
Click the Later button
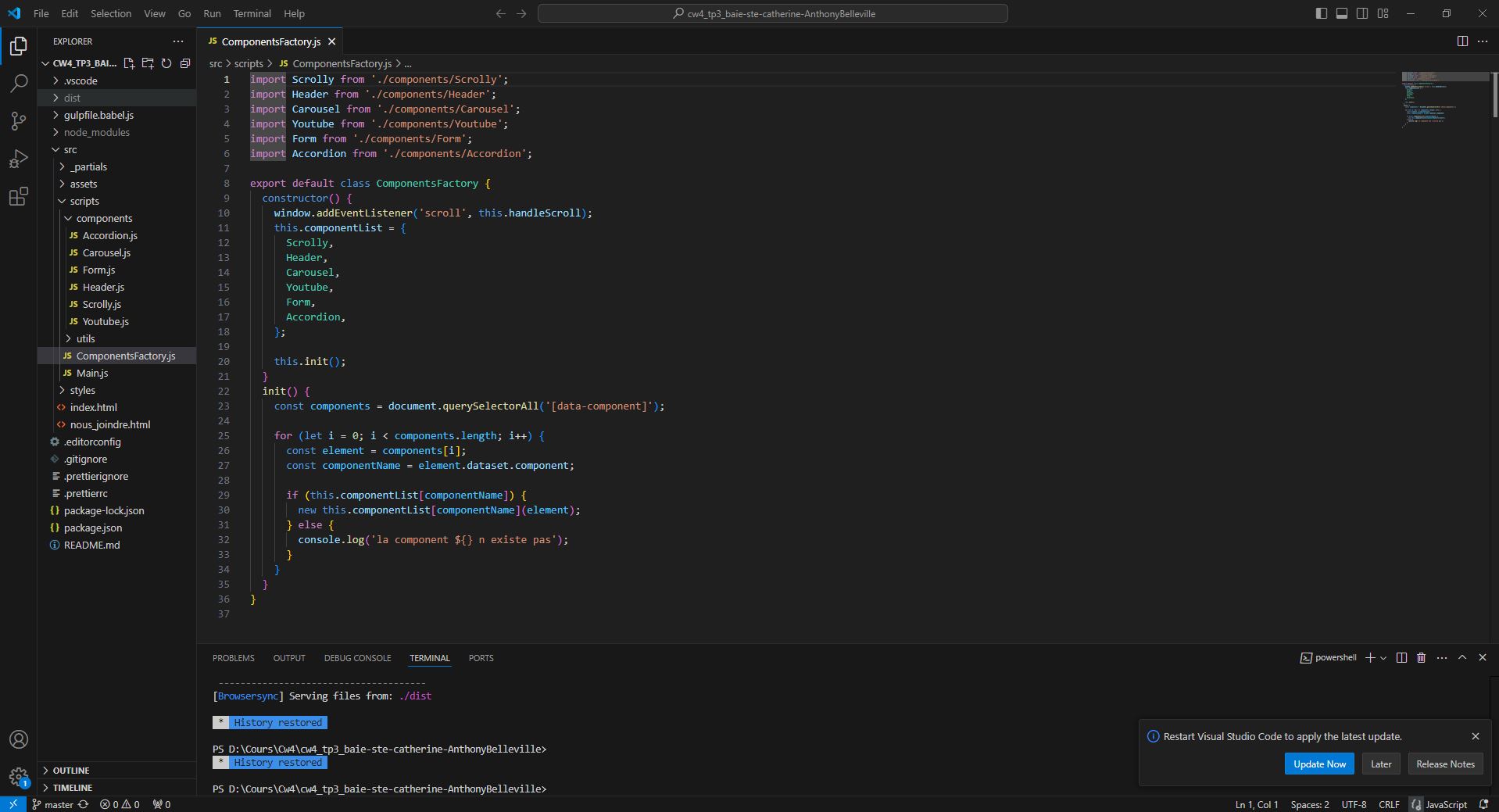point(1381,764)
